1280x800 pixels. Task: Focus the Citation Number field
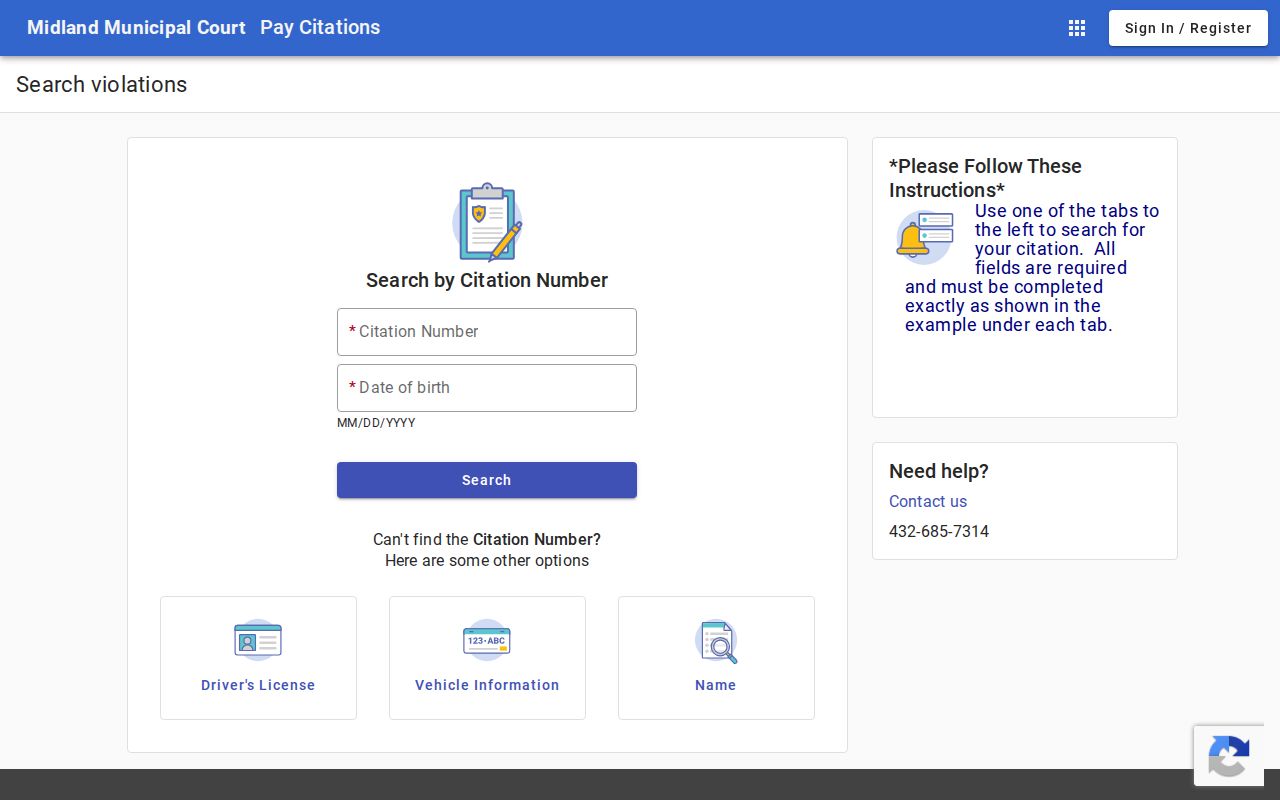[487, 332]
